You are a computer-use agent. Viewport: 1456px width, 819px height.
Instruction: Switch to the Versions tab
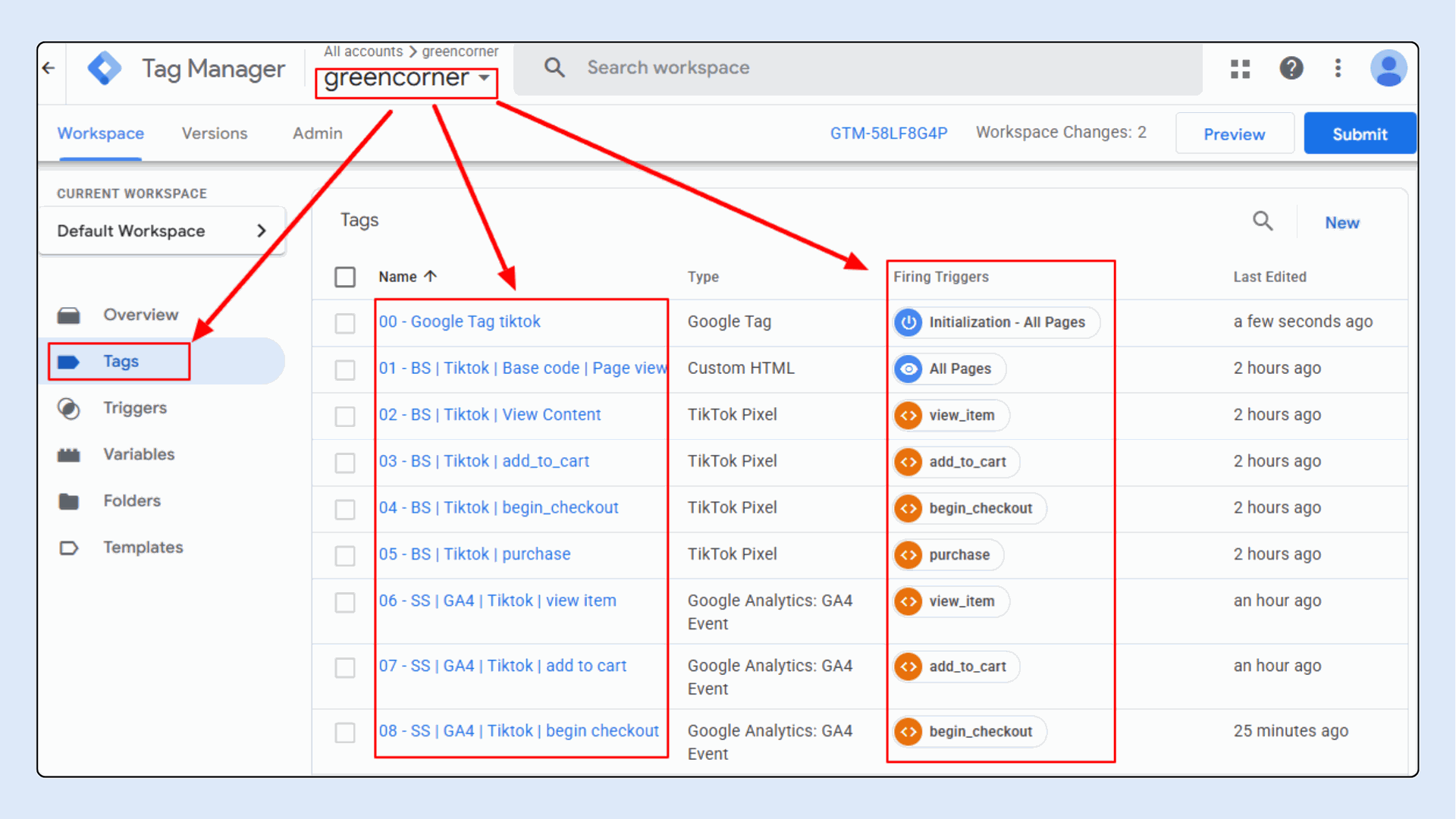click(215, 133)
